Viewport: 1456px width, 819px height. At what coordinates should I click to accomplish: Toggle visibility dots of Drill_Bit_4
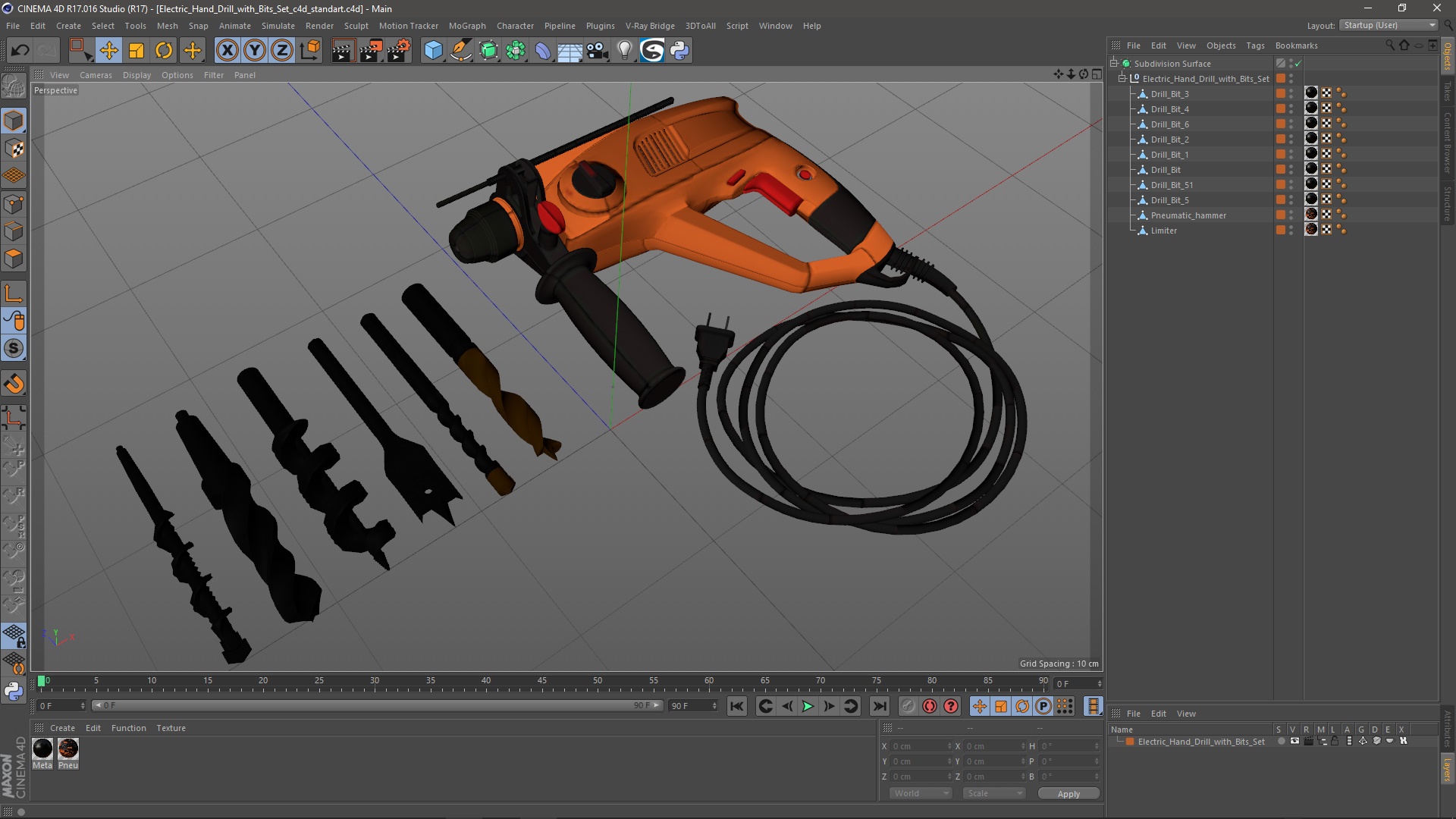[x=1291, y=109]
